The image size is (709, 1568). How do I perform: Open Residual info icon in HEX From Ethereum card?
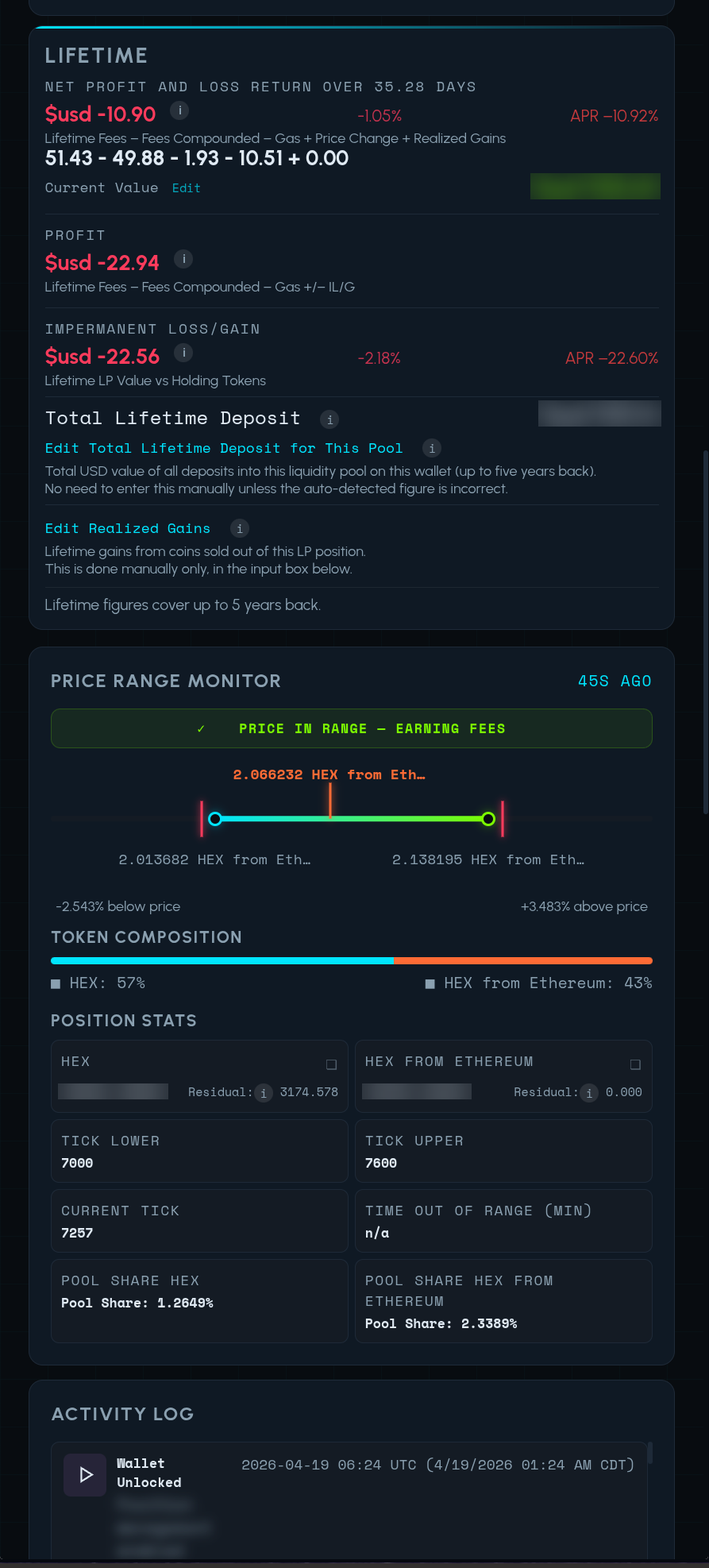(589, 1093)
